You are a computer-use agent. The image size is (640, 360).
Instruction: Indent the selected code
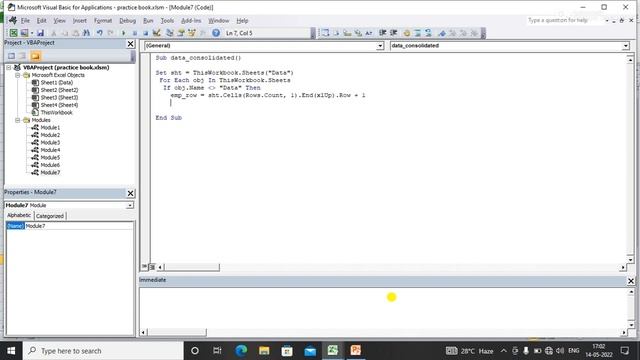(382, 33)
